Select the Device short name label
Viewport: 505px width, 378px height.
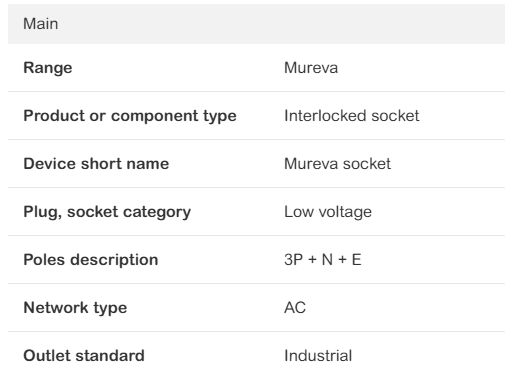pyautogui.click(x=96, y=164)
